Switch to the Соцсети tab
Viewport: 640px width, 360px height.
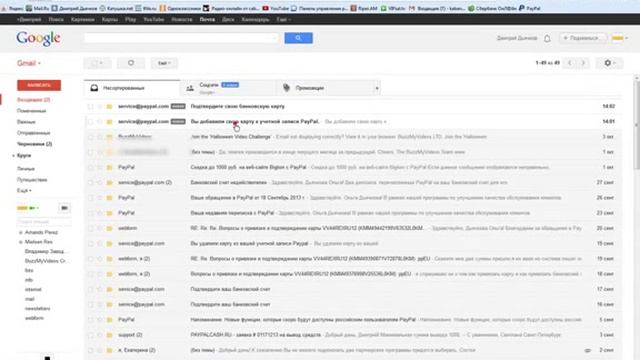(x=228, y=88)
